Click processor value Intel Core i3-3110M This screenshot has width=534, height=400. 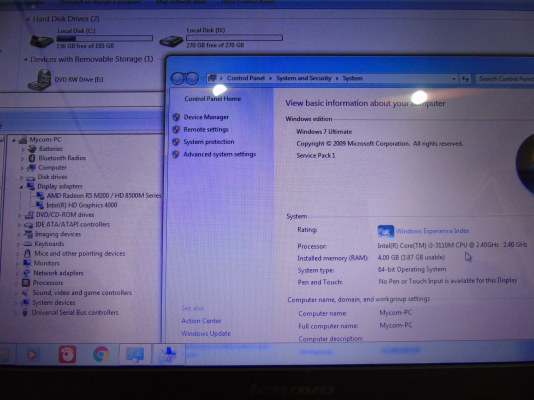[x=452, y=245]
